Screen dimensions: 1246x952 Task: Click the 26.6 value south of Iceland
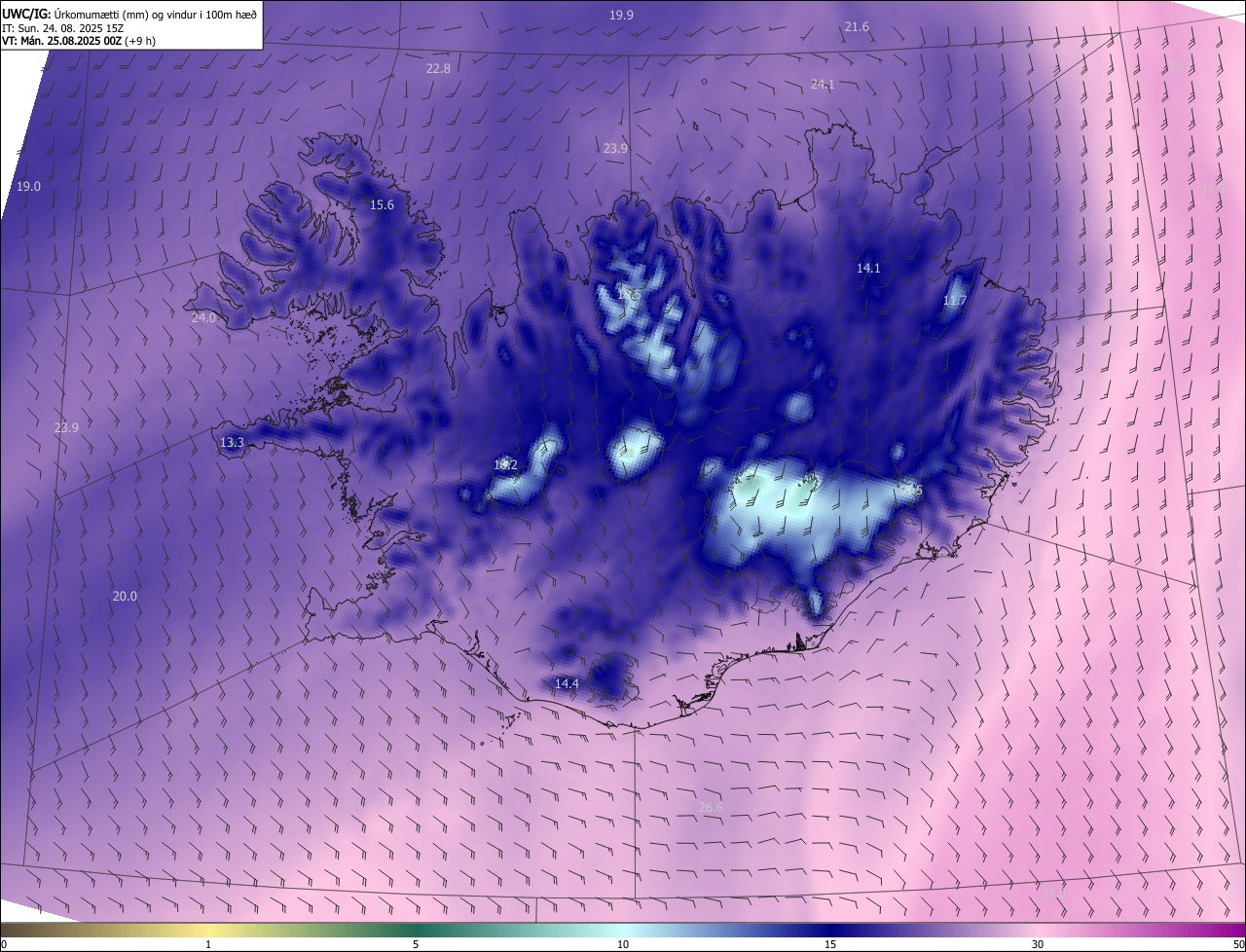click(712, 807)
